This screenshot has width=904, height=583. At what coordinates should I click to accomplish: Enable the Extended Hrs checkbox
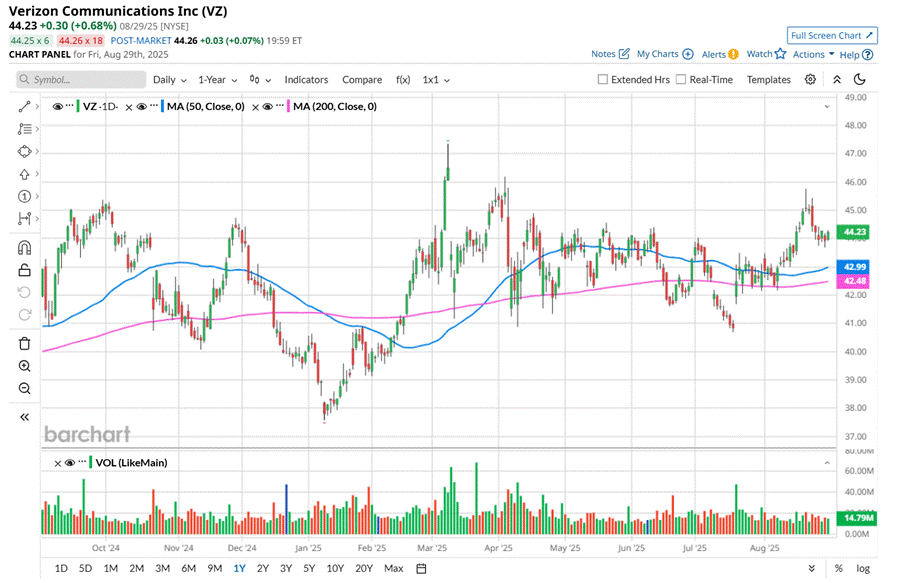pos(602,80)
